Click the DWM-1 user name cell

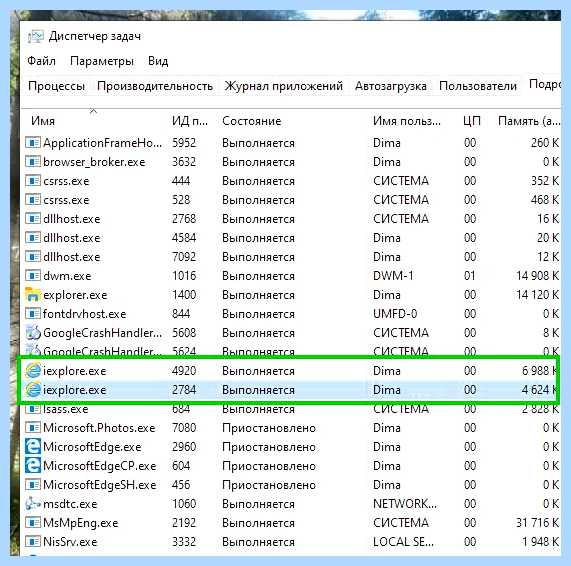click(x=393, y=276)
